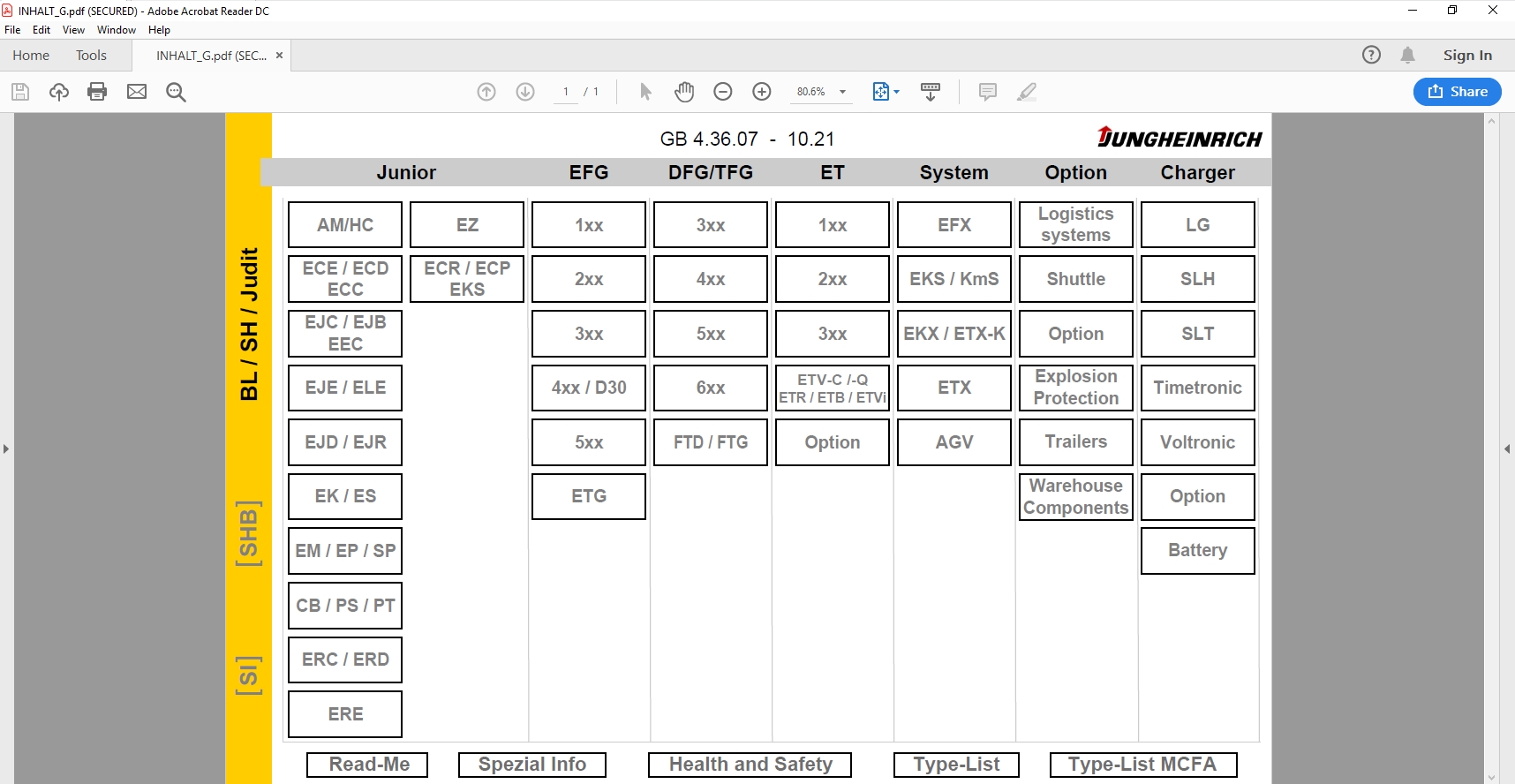Open the Type-List button
Screen dimensions: 1515x784
956,765
